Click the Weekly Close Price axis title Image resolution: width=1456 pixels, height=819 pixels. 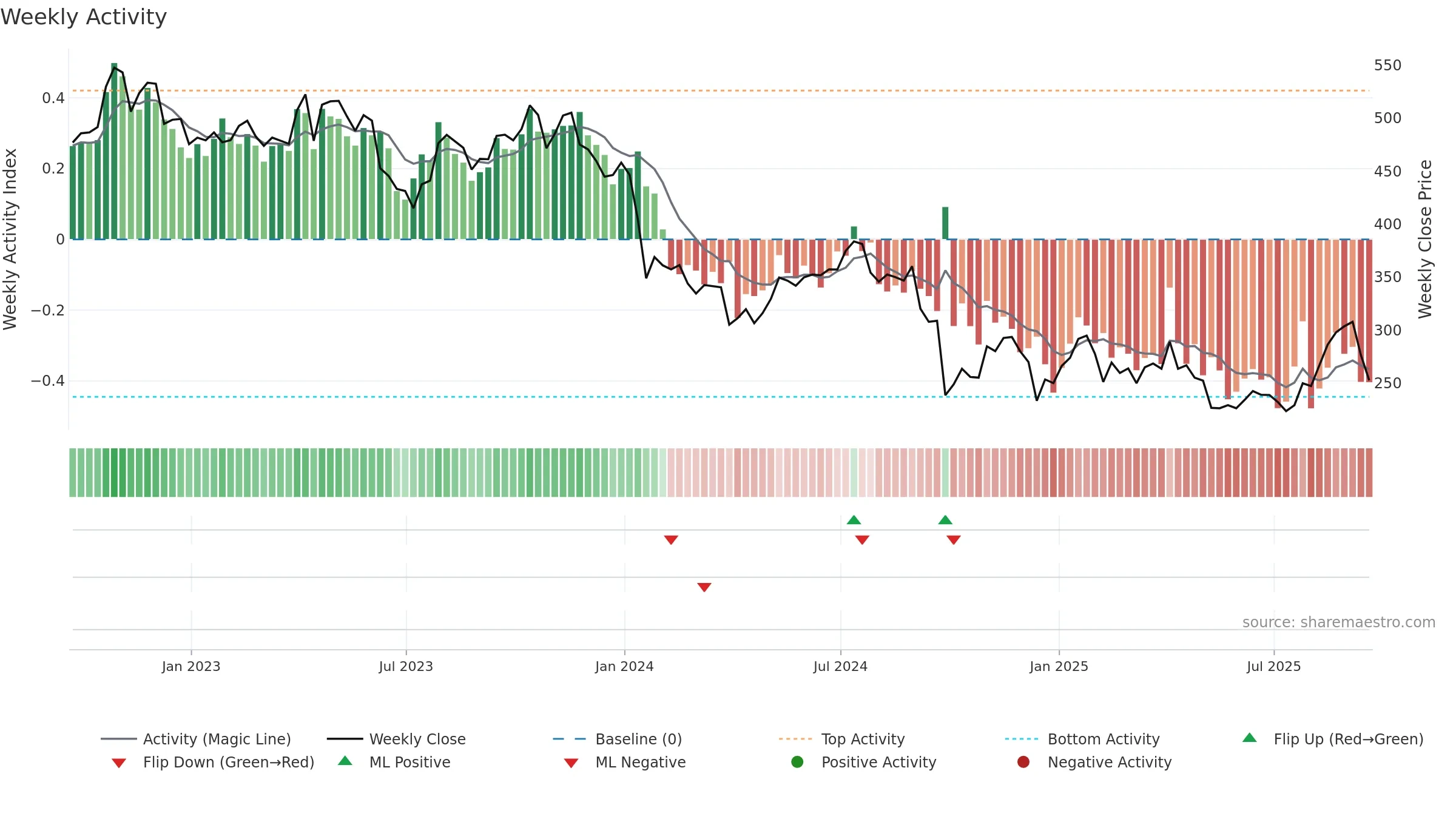[x=1425, y=239]
